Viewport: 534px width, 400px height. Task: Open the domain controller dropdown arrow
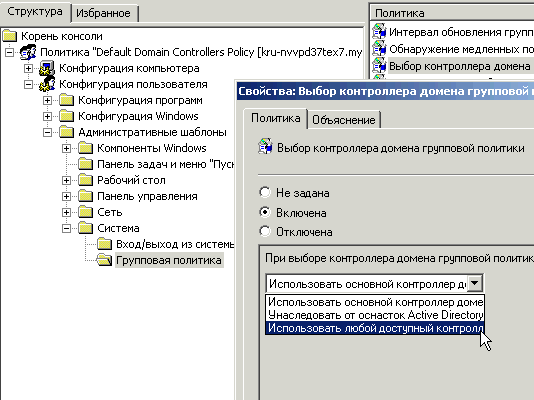tap(475, 283)
